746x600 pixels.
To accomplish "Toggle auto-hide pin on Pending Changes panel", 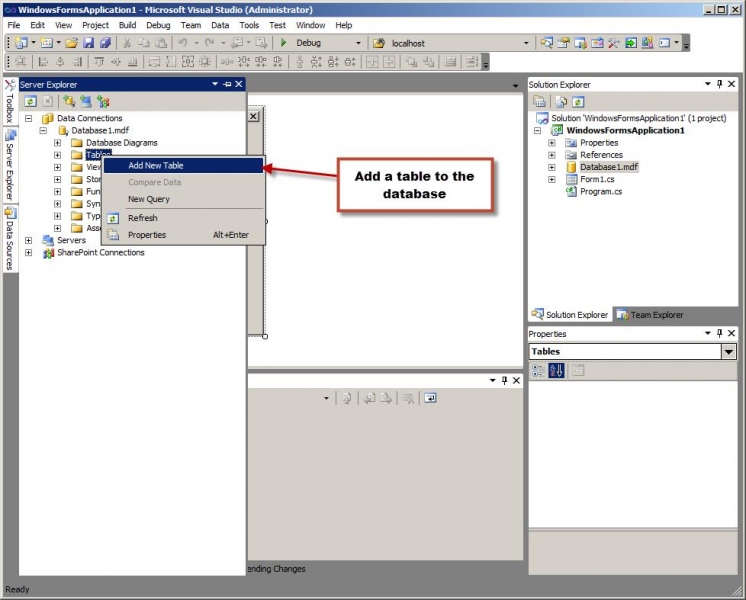I will (x=504, y=380).
